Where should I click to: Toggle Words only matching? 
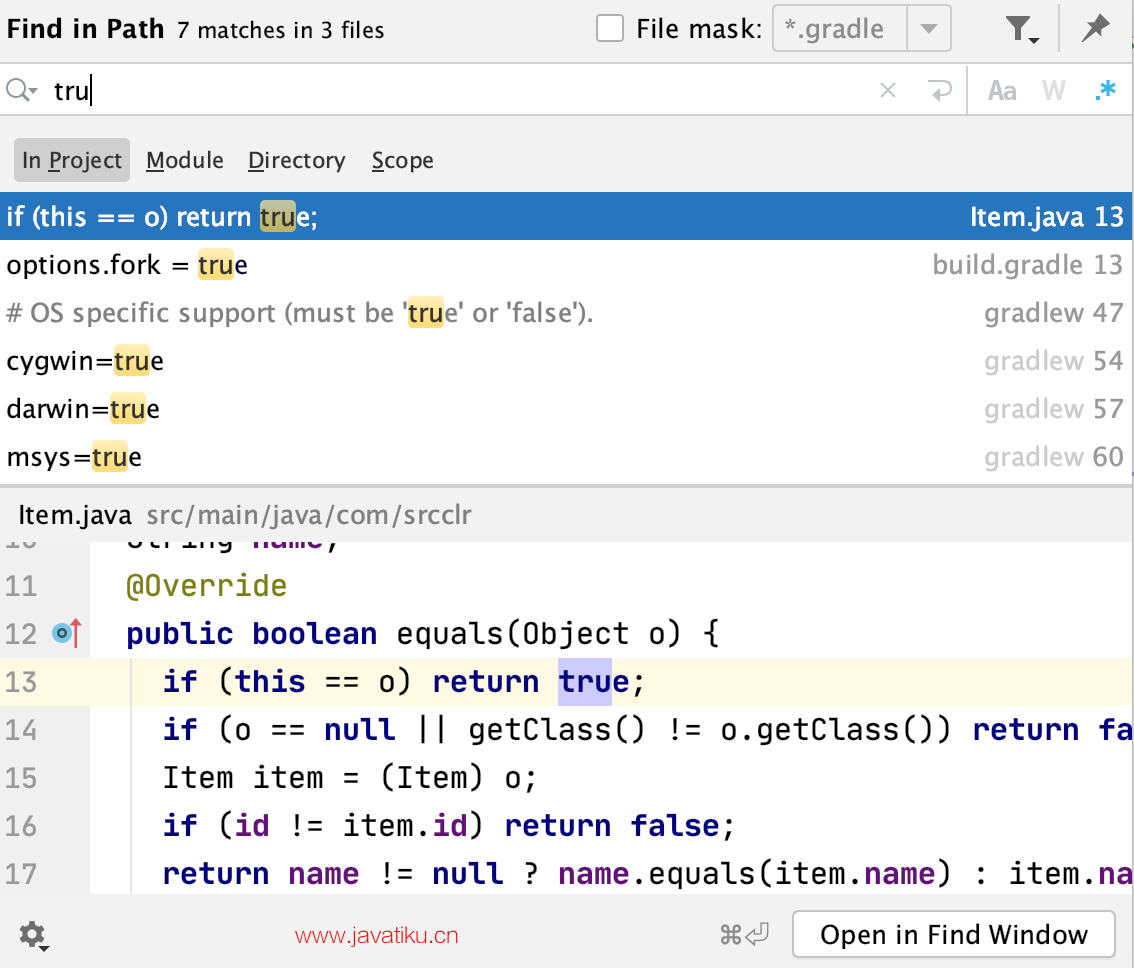[1053, 91]
